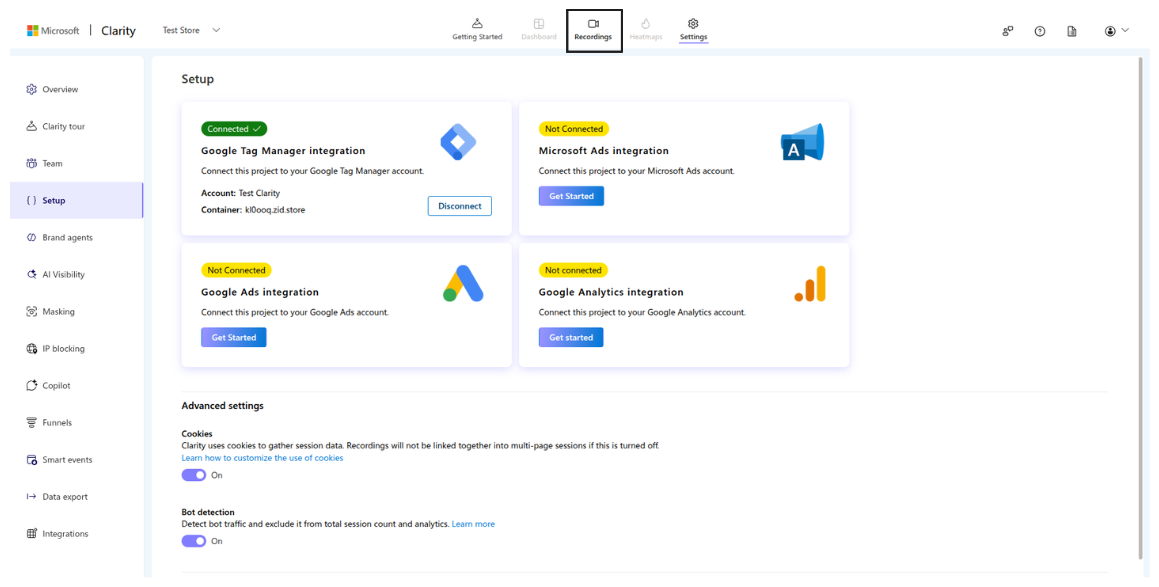This screenshot has width=1159, height=587.
Task: Click the Copilot sidebar icon
Action: tap(31, 385)
